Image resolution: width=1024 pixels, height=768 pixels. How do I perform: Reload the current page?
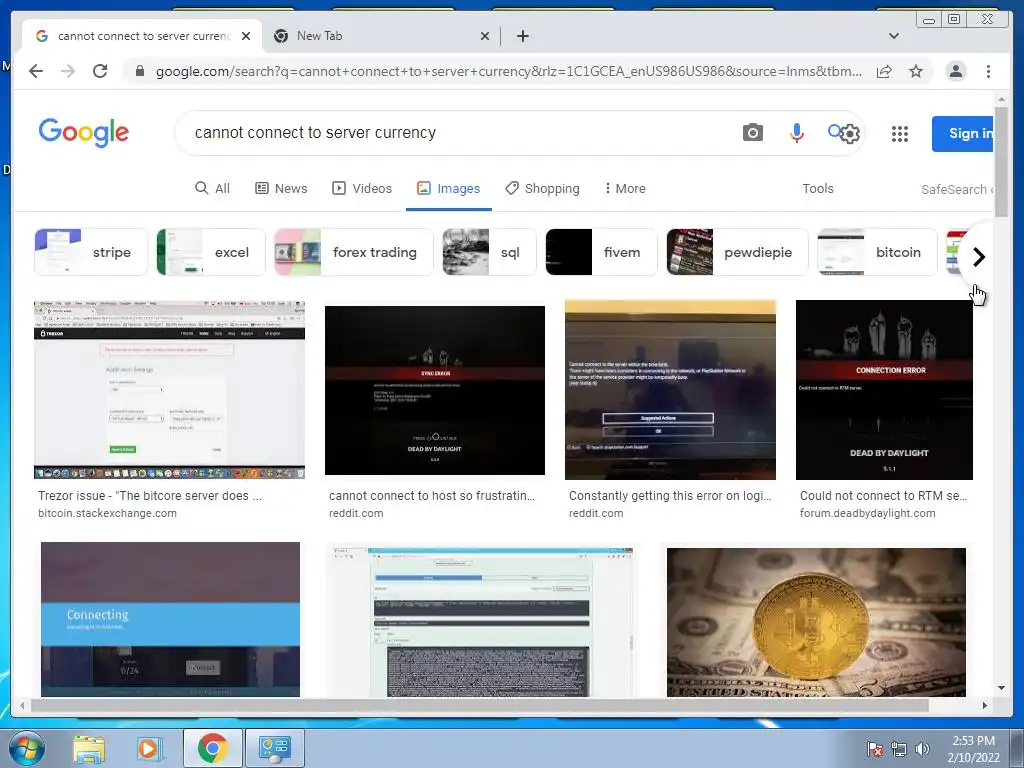tap(100, 71)
